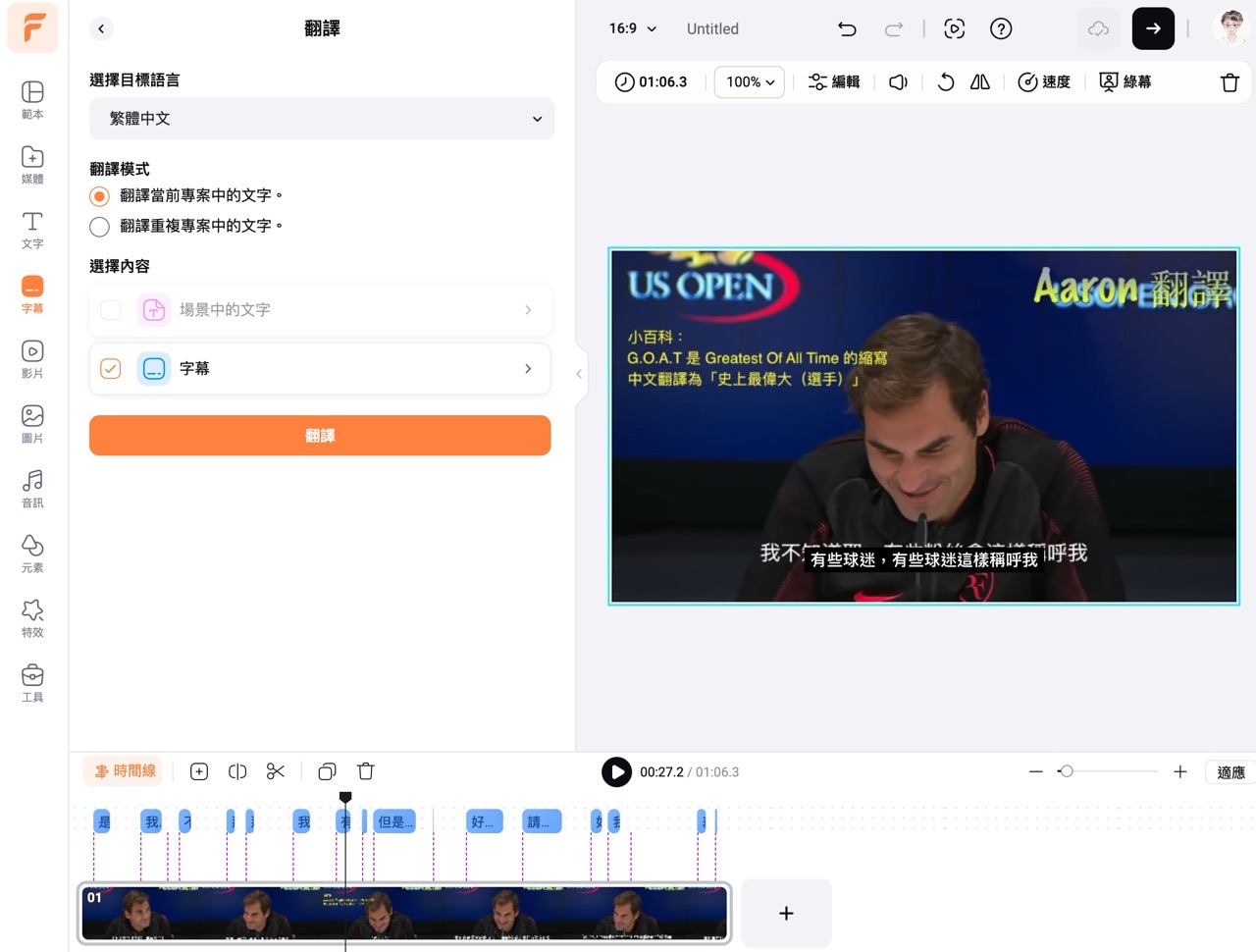The width and height of the screenshot is (1256, 952).
Task: Expand the 場景中的文字 row chevron
Action: 528,310
